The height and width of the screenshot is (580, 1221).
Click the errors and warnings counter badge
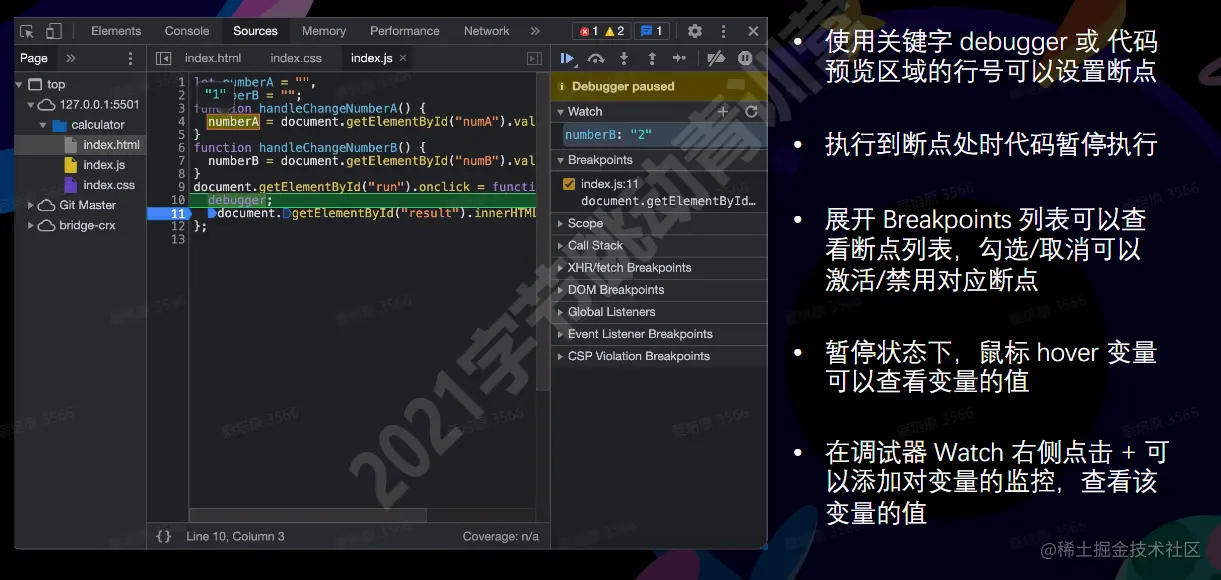coord(602,31)
